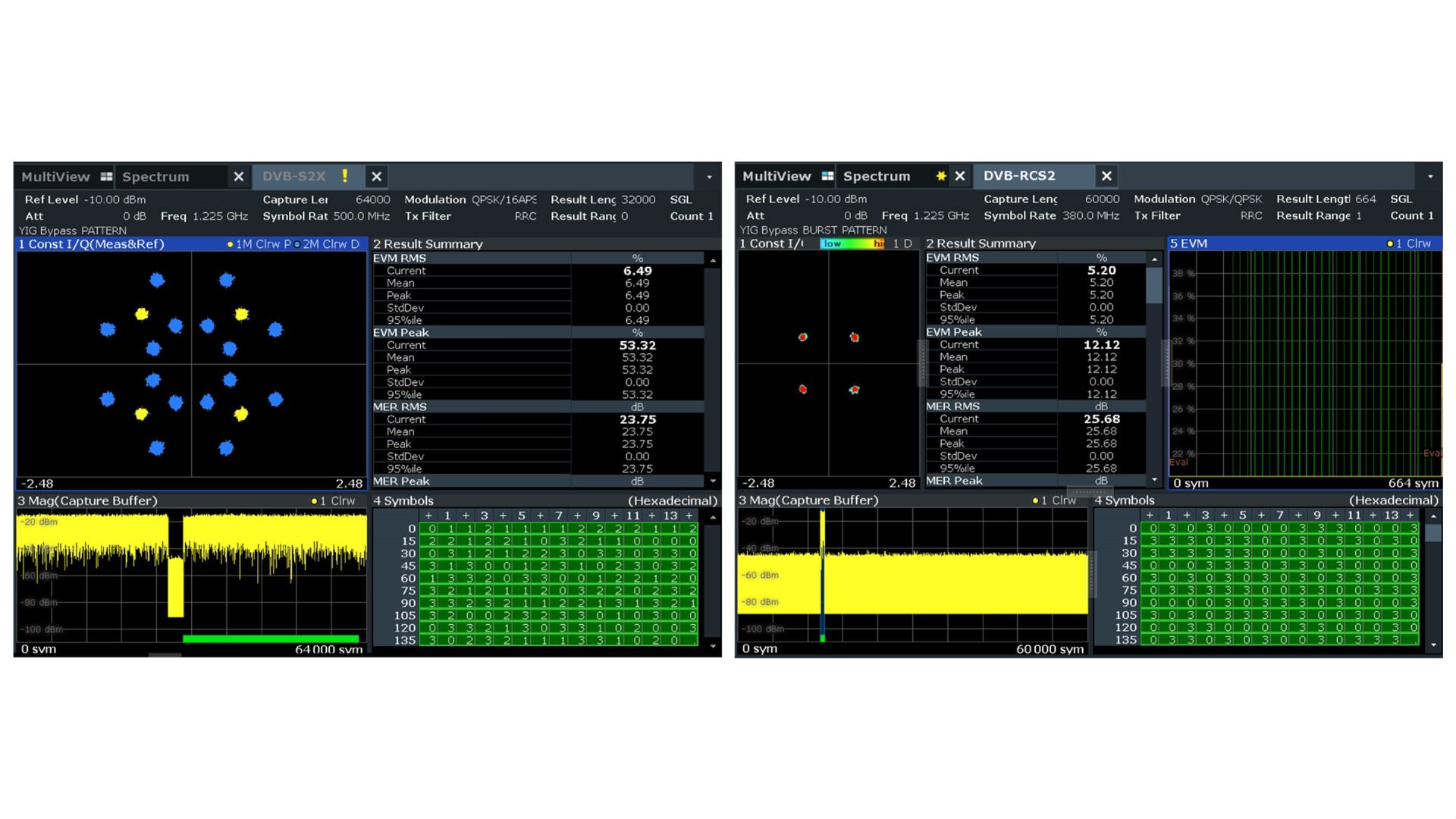Switch to the DVB-RCS2 tab
The height and width of the screenshot is (819, 1456).
[x=1019, y=176]
